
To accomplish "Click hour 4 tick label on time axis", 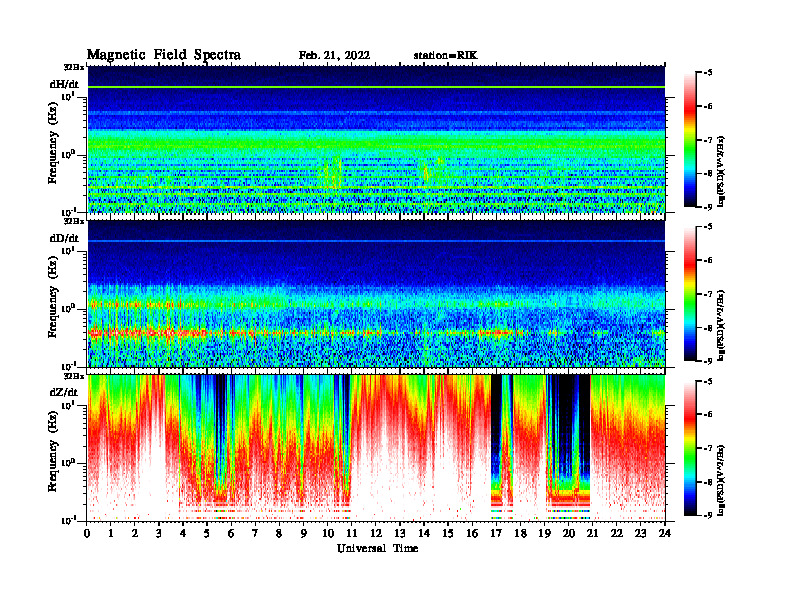I will coord(183,534).
